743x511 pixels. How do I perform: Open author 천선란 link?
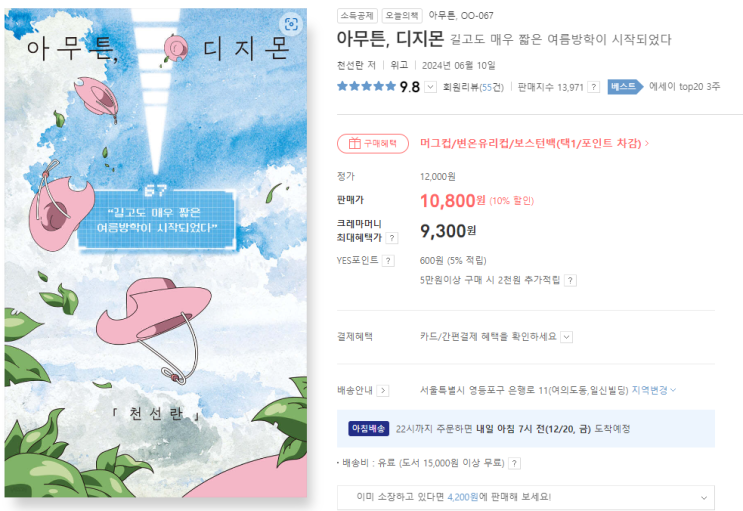(x=351, y=65)
